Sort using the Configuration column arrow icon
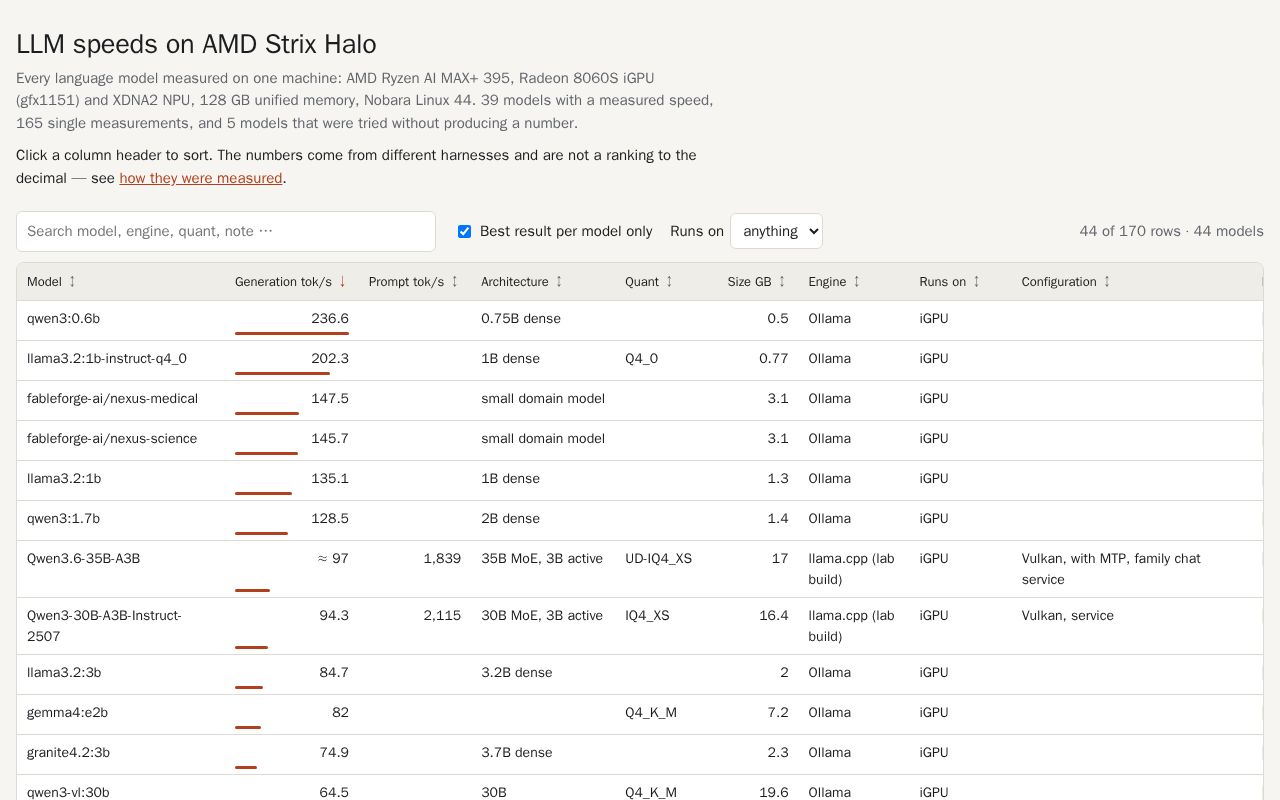The image size is (1280, 800). [x=1107, y=282]
